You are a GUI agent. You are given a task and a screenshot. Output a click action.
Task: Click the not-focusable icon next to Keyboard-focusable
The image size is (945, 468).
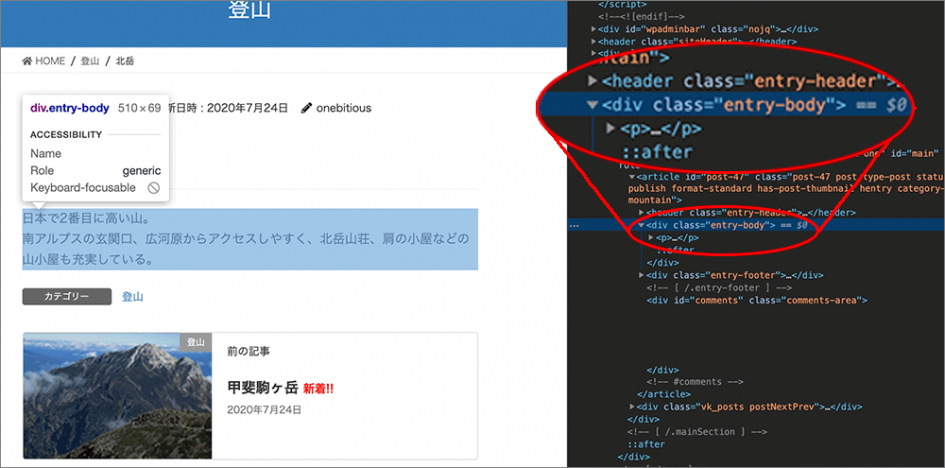[x=154, y=188]
